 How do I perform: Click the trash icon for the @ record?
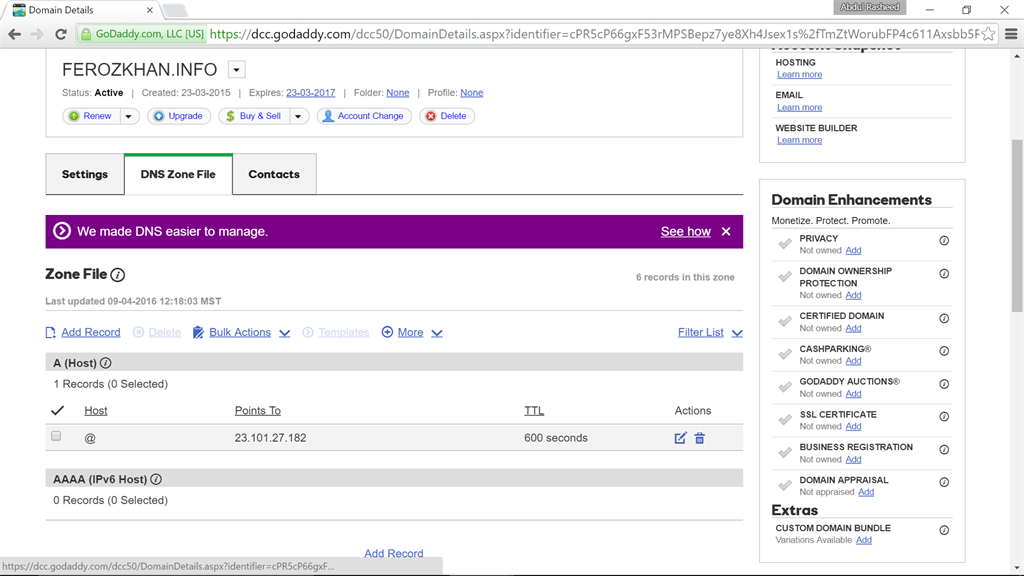699,438
